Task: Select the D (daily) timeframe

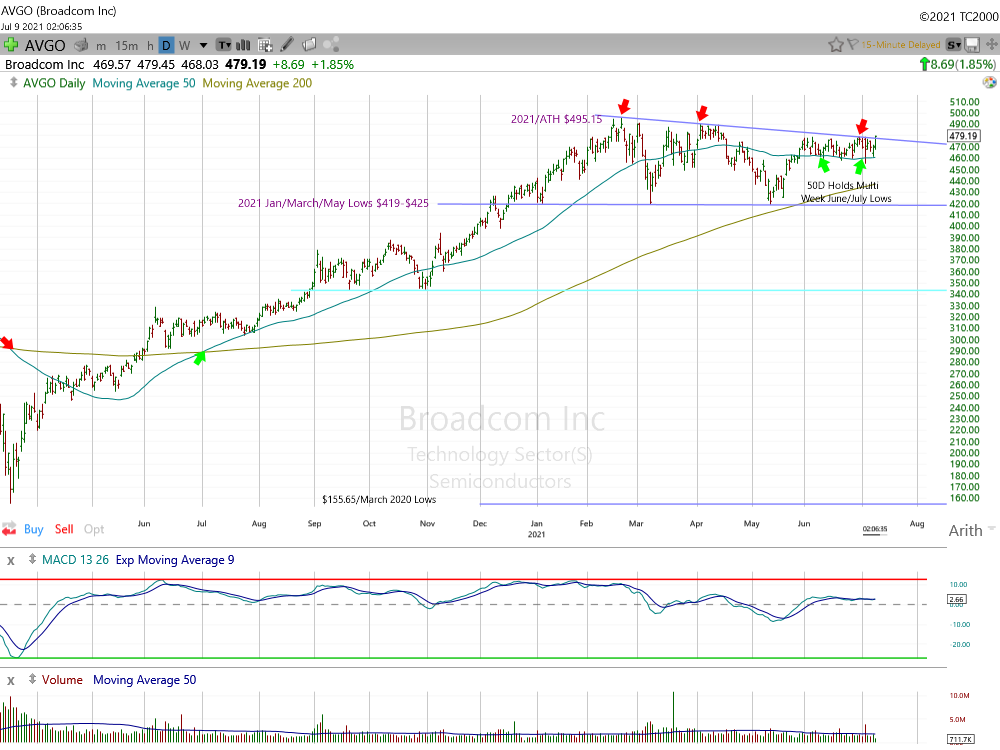Action: (166, 45)
